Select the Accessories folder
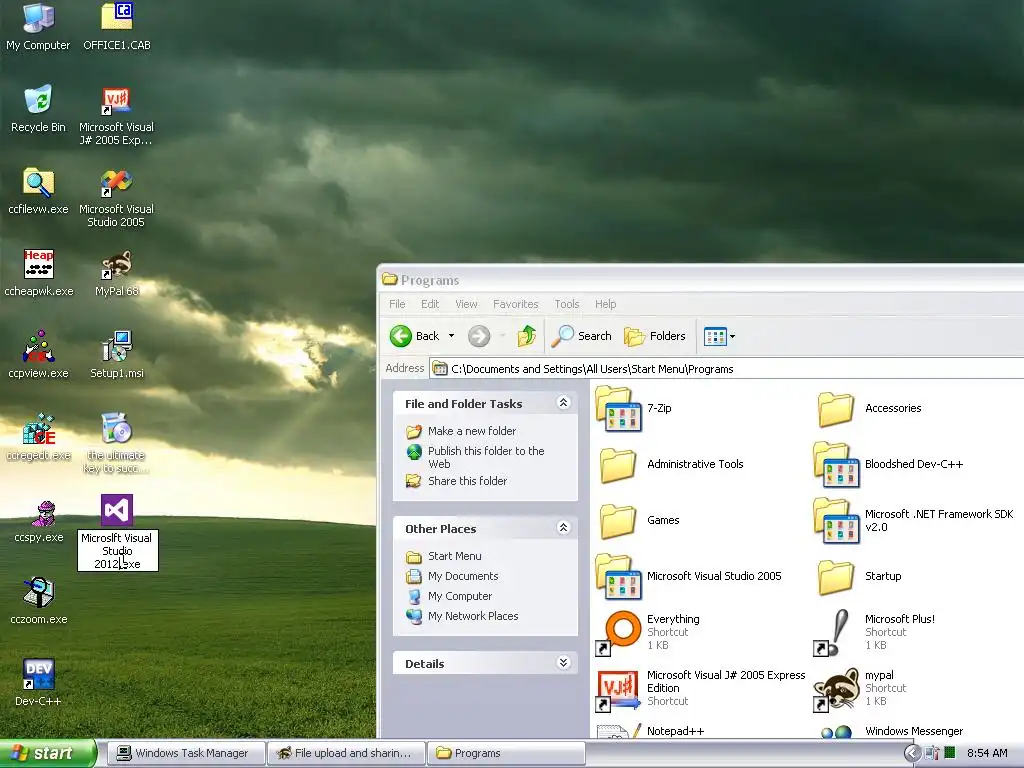The image size is (1024, 768). pos(869,409)
